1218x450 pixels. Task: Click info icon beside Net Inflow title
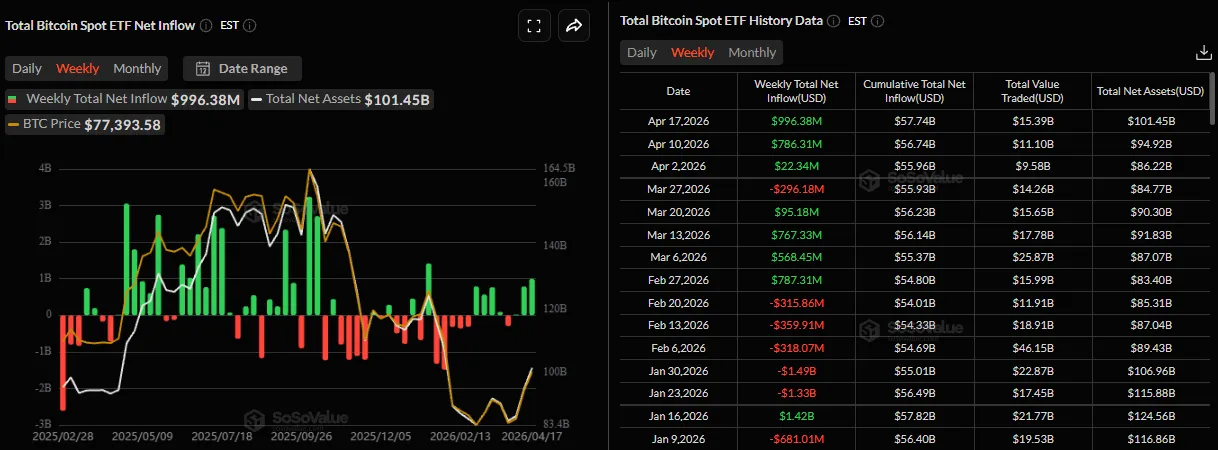[x=205, y=26]
